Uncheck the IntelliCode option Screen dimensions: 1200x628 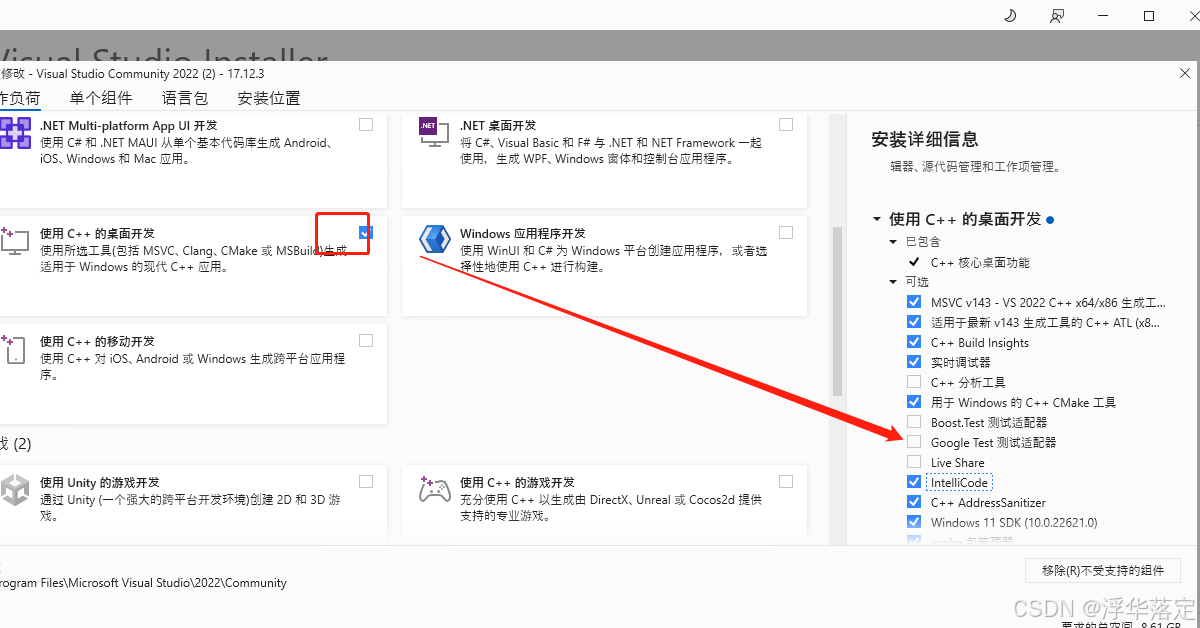914,482
